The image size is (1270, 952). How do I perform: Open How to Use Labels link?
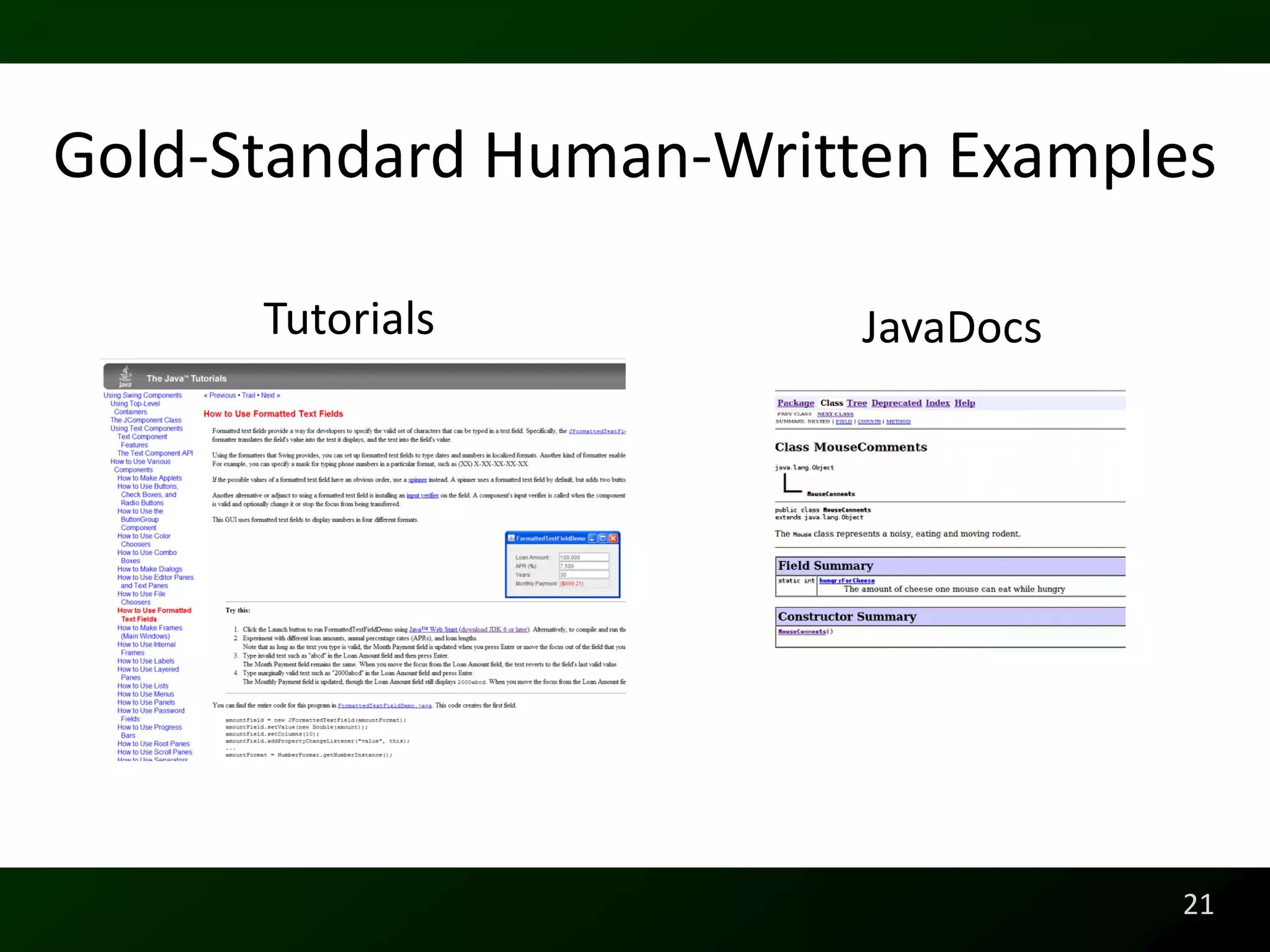point(146,661)
